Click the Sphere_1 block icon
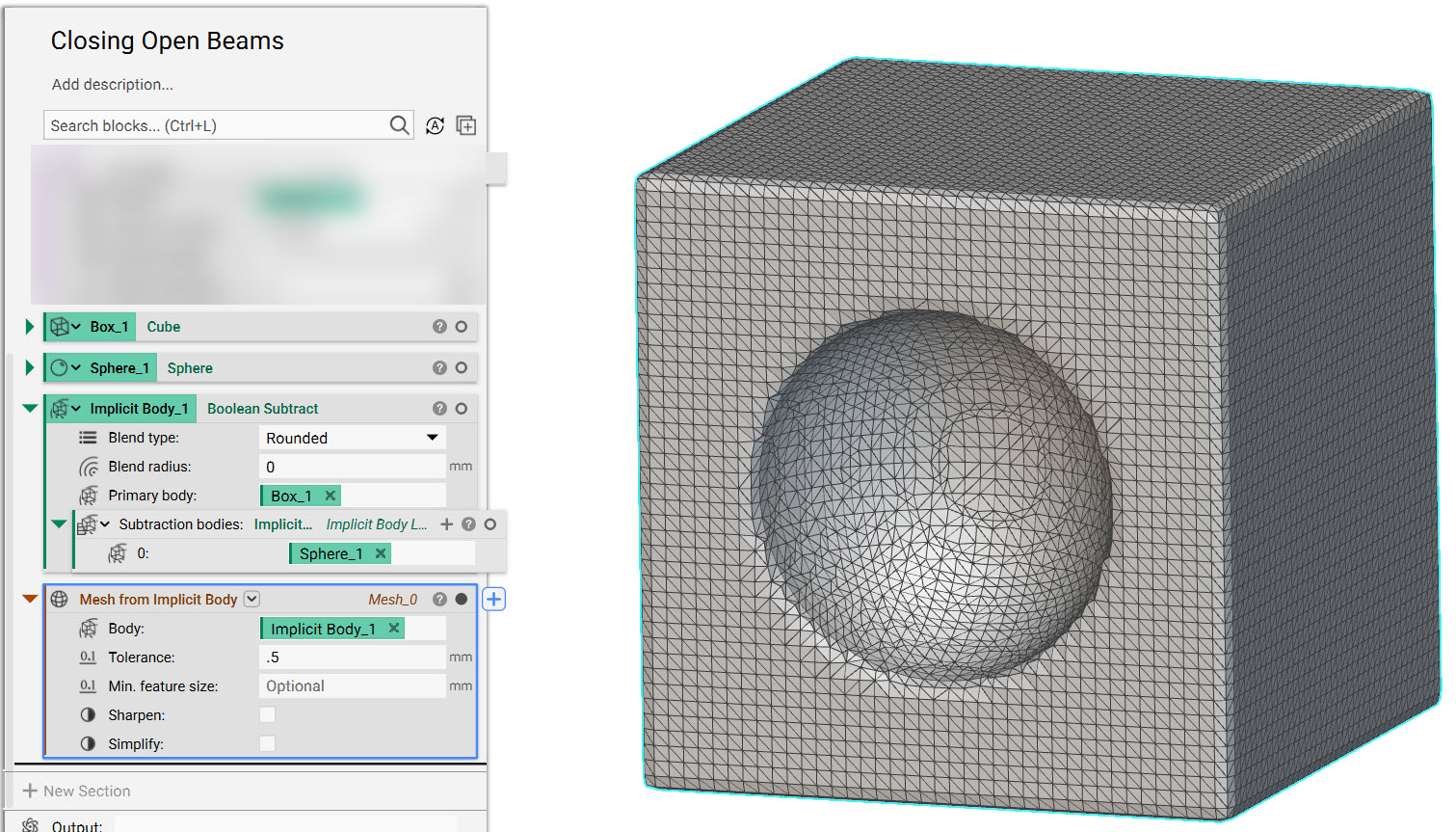 (x=60, y=368)
